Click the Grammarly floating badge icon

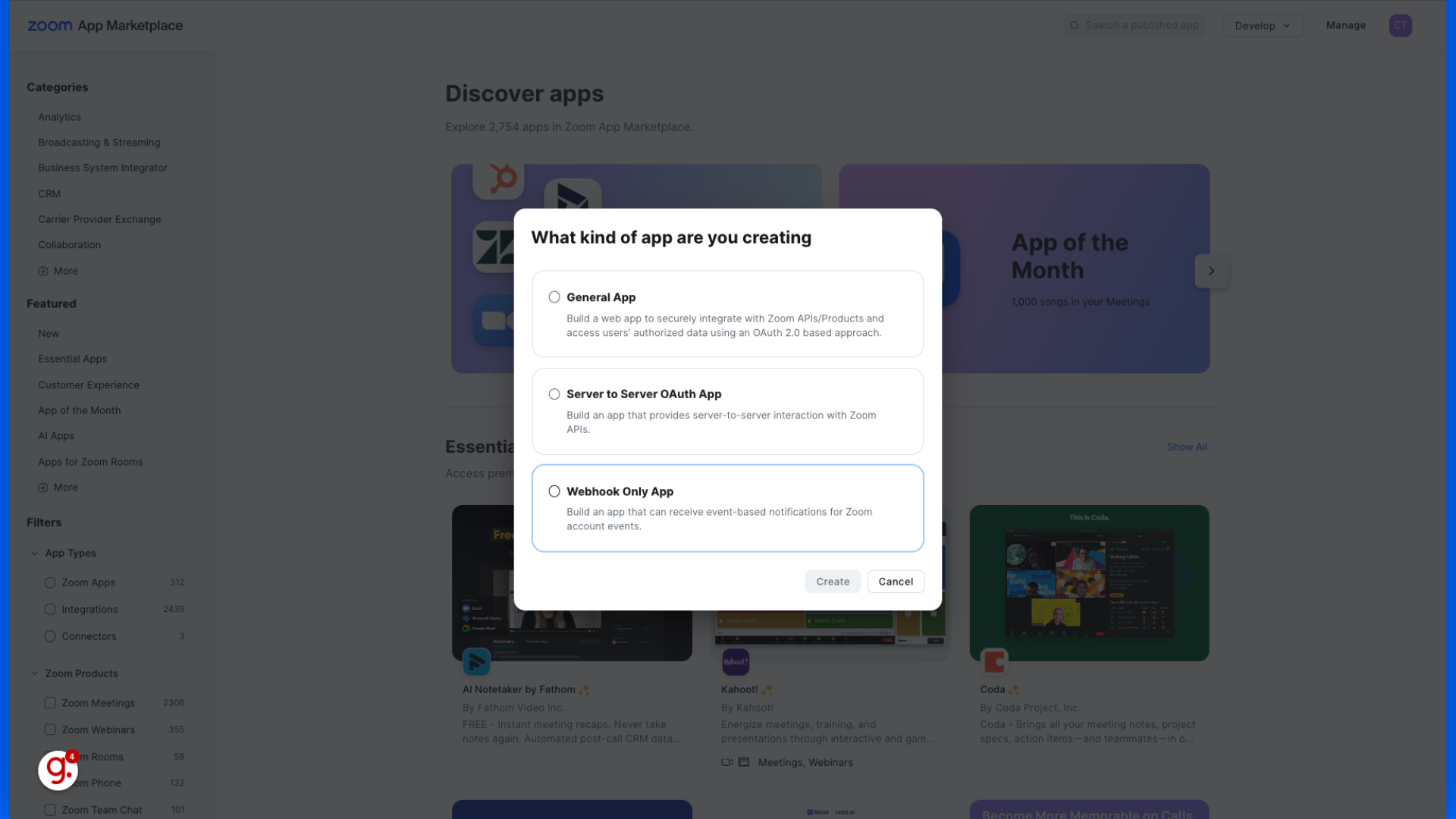(58, 770)
